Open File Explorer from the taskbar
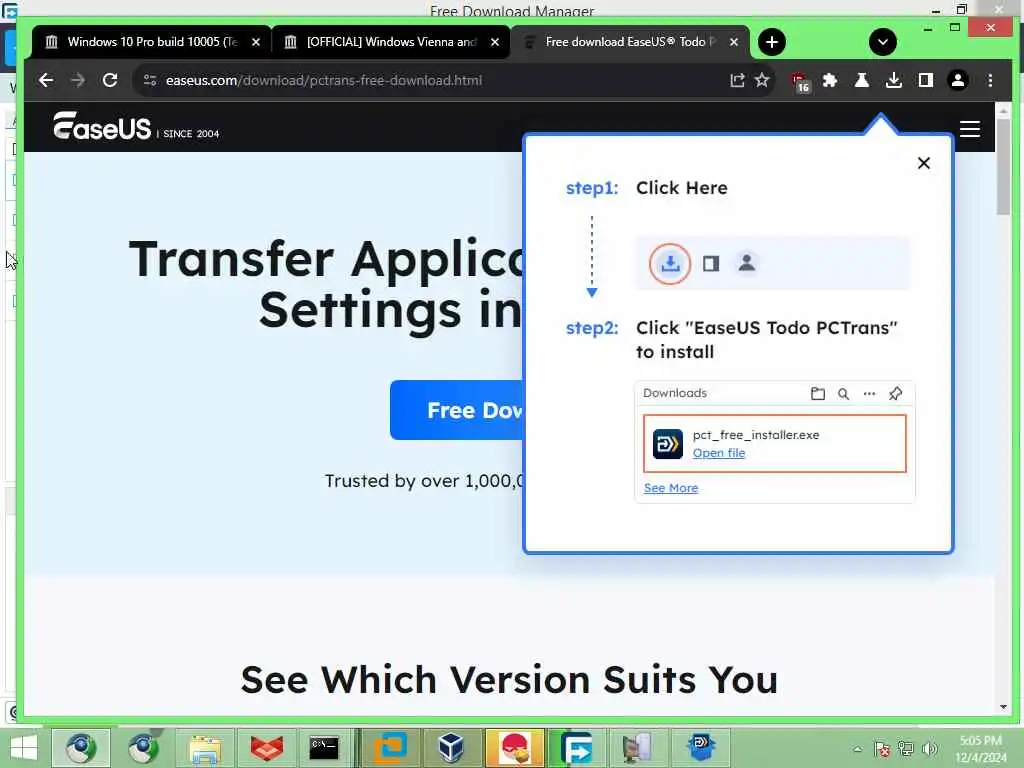Image resolution: width=1024 pixels, height=768 pixels. tap(205, 748)
